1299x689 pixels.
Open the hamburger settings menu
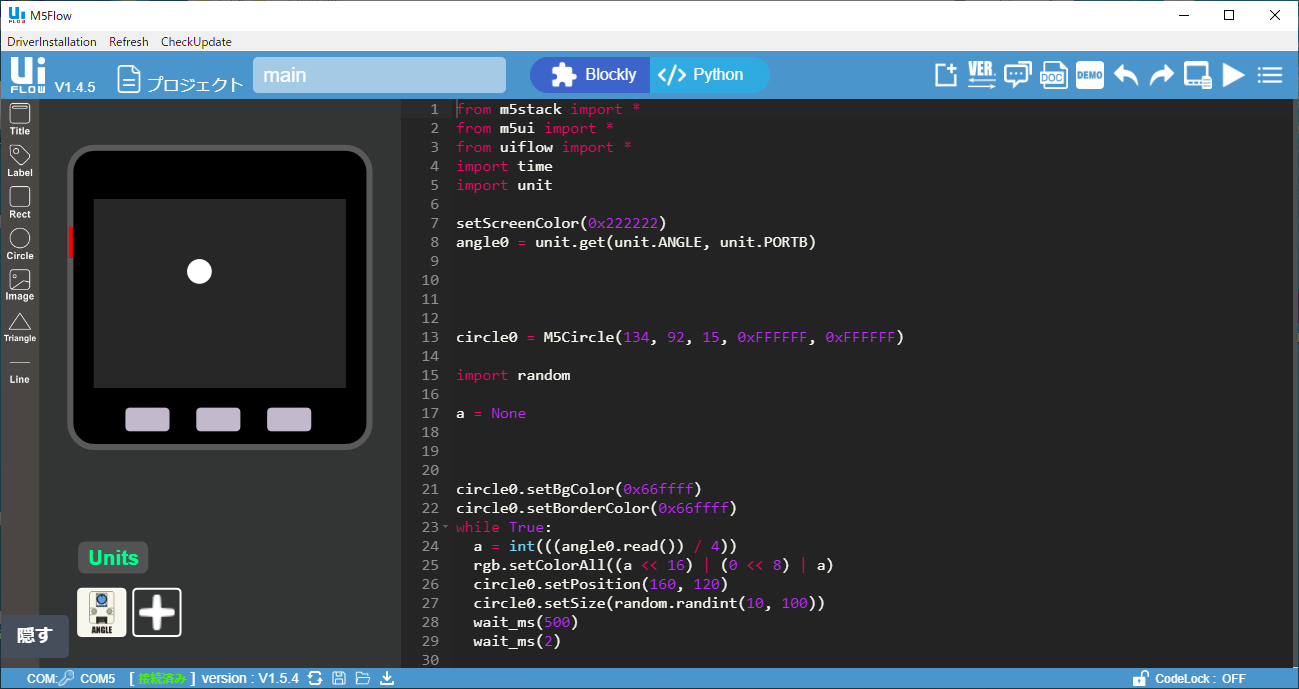1269,75
